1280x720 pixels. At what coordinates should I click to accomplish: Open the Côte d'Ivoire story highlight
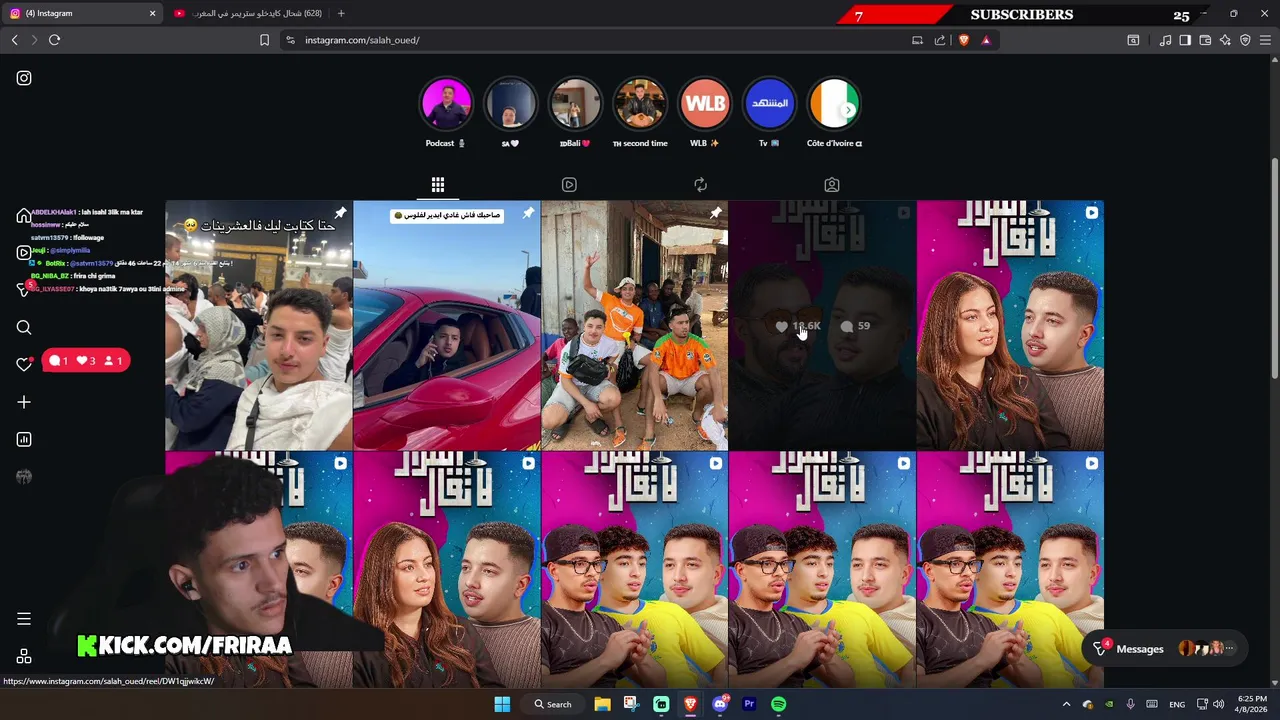coord(834,104)
